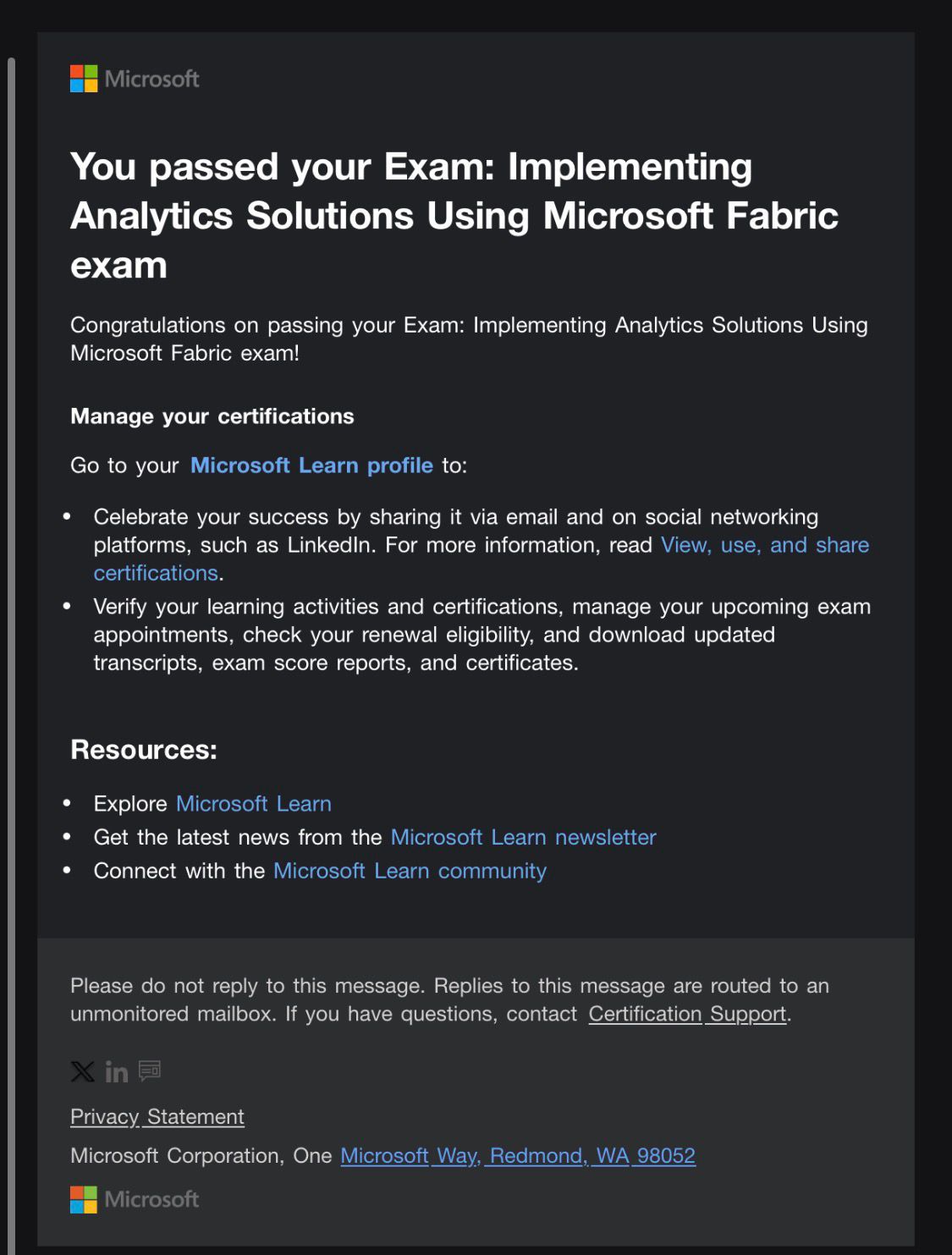Open View, use, and share certifications link
The width and height of the screenshot is (952, 1255).
[x=764, y=545]
